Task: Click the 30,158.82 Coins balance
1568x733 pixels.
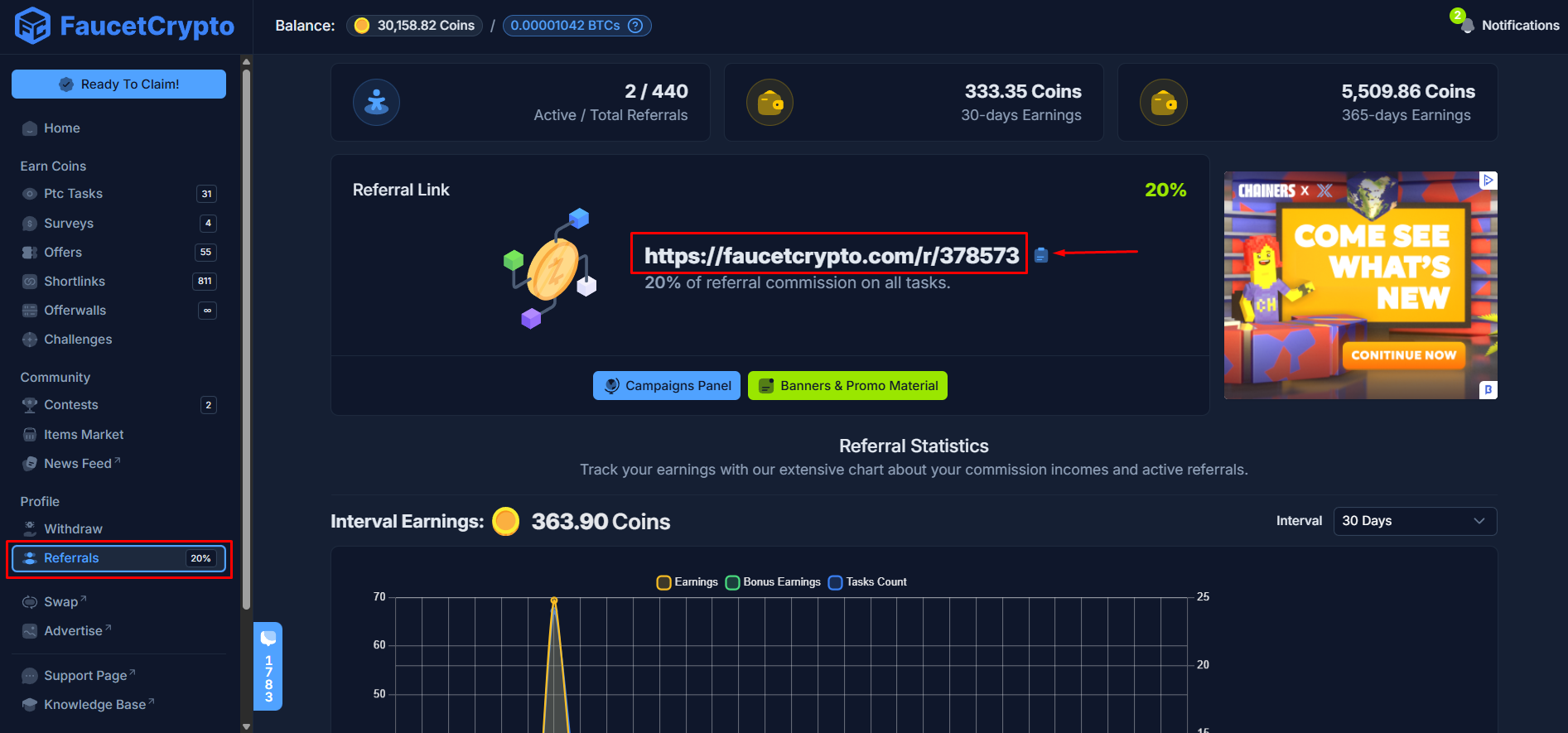Action: 414,26
